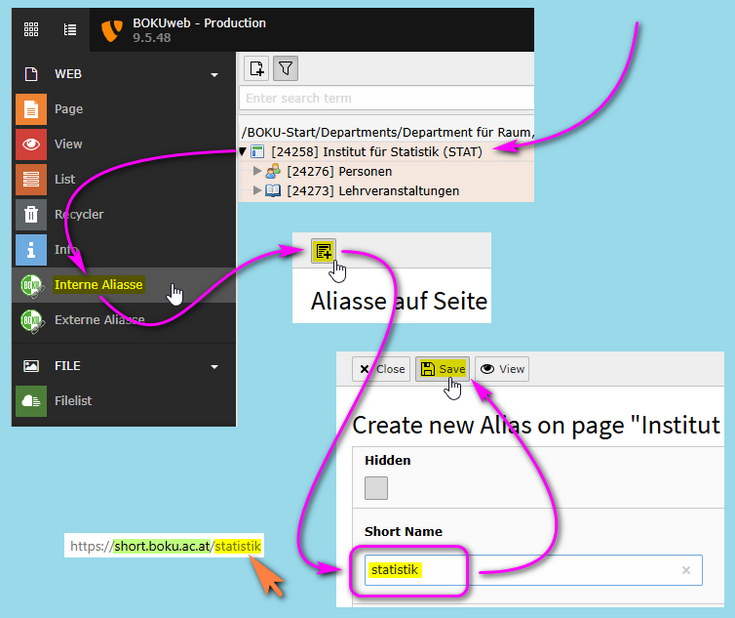Click the Lehrveranstaltungen book icon
The image size is (735, 618).
pos(273,190)
